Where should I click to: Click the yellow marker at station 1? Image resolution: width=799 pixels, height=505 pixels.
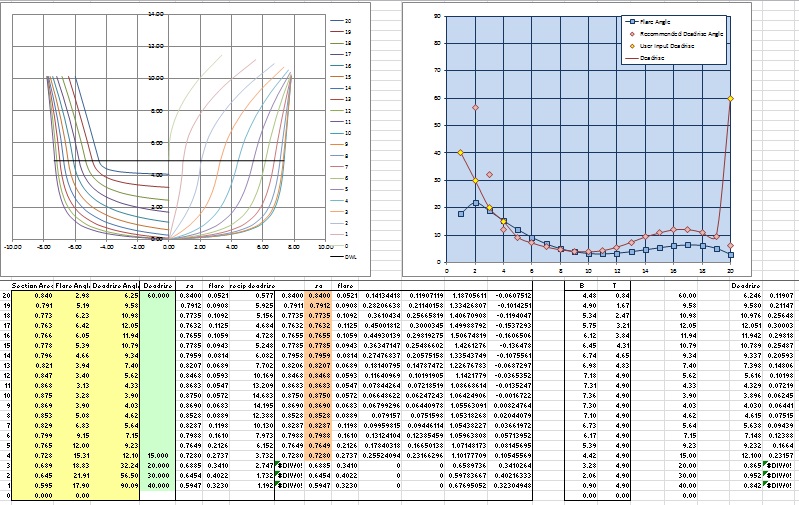pyautogui.click(x=460, y=152)
